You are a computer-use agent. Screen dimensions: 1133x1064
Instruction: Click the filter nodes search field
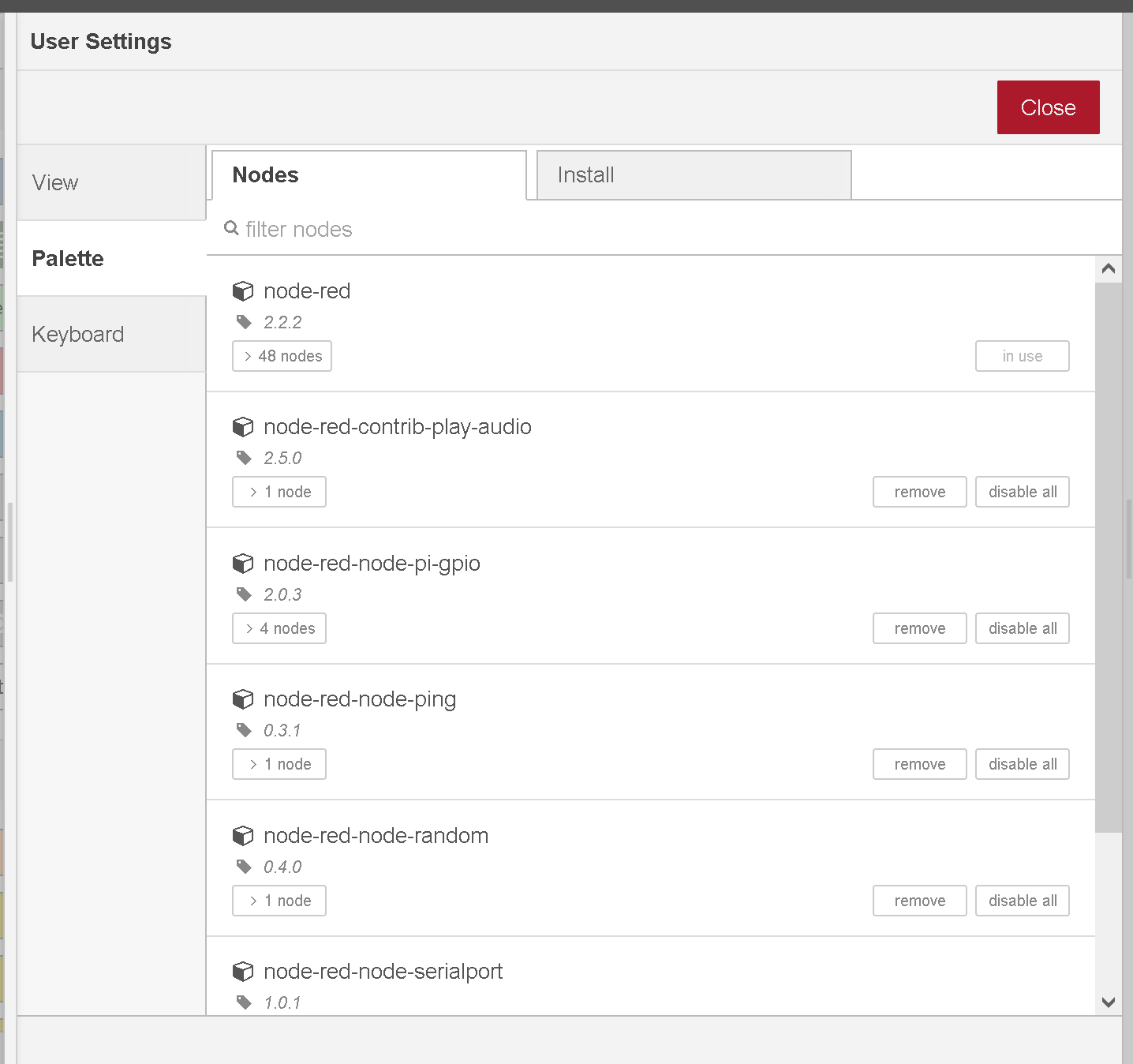[664, 229]
